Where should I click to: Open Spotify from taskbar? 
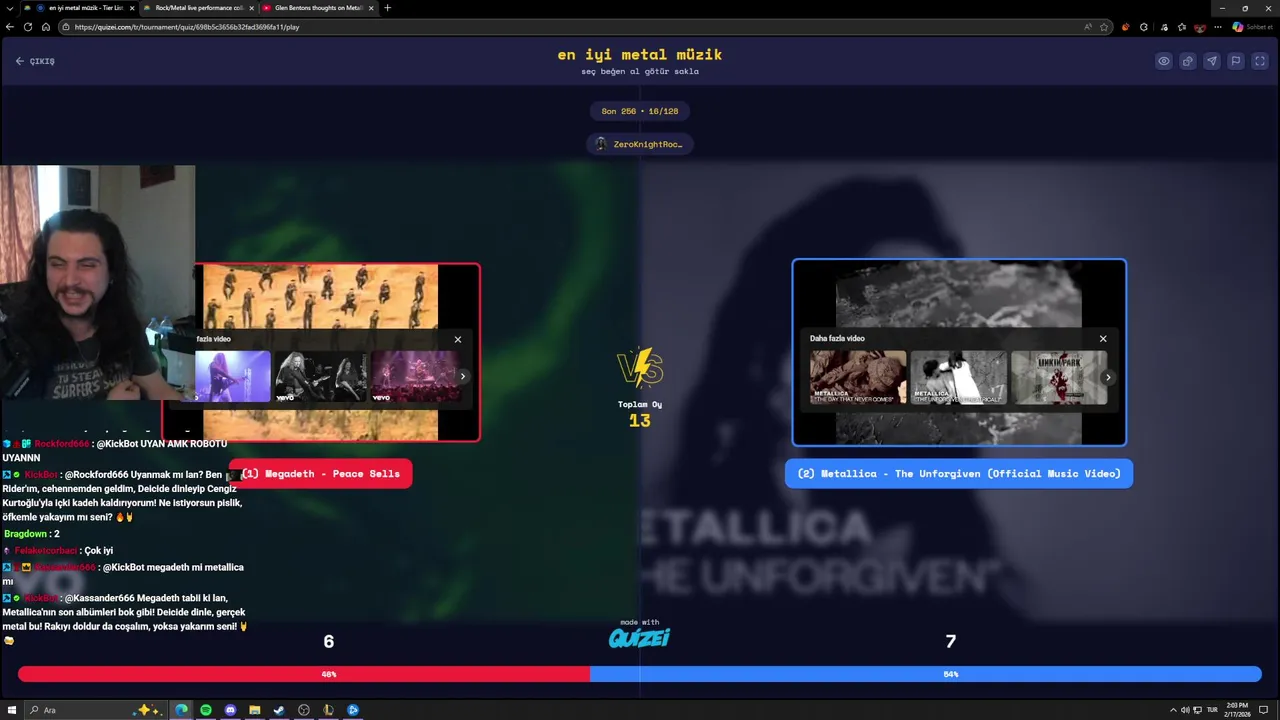[x=206, y=710]
